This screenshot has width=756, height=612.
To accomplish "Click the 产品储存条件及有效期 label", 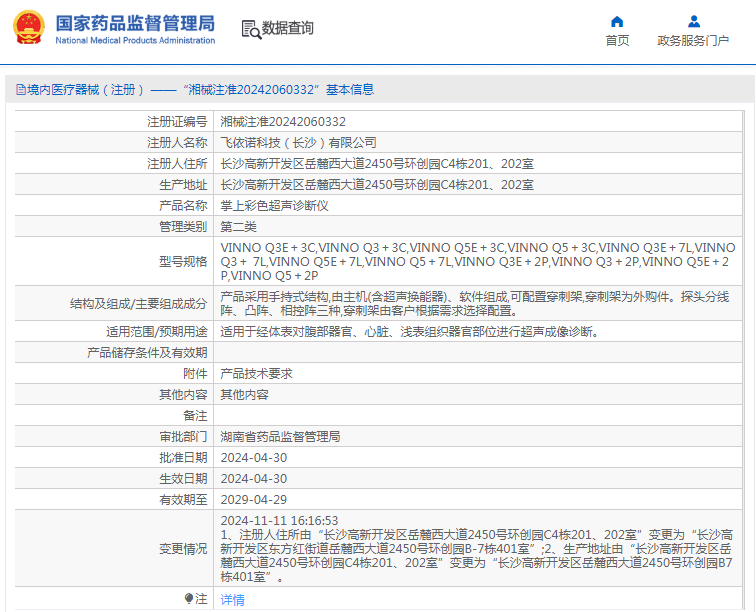I will (x=147, y=353).
